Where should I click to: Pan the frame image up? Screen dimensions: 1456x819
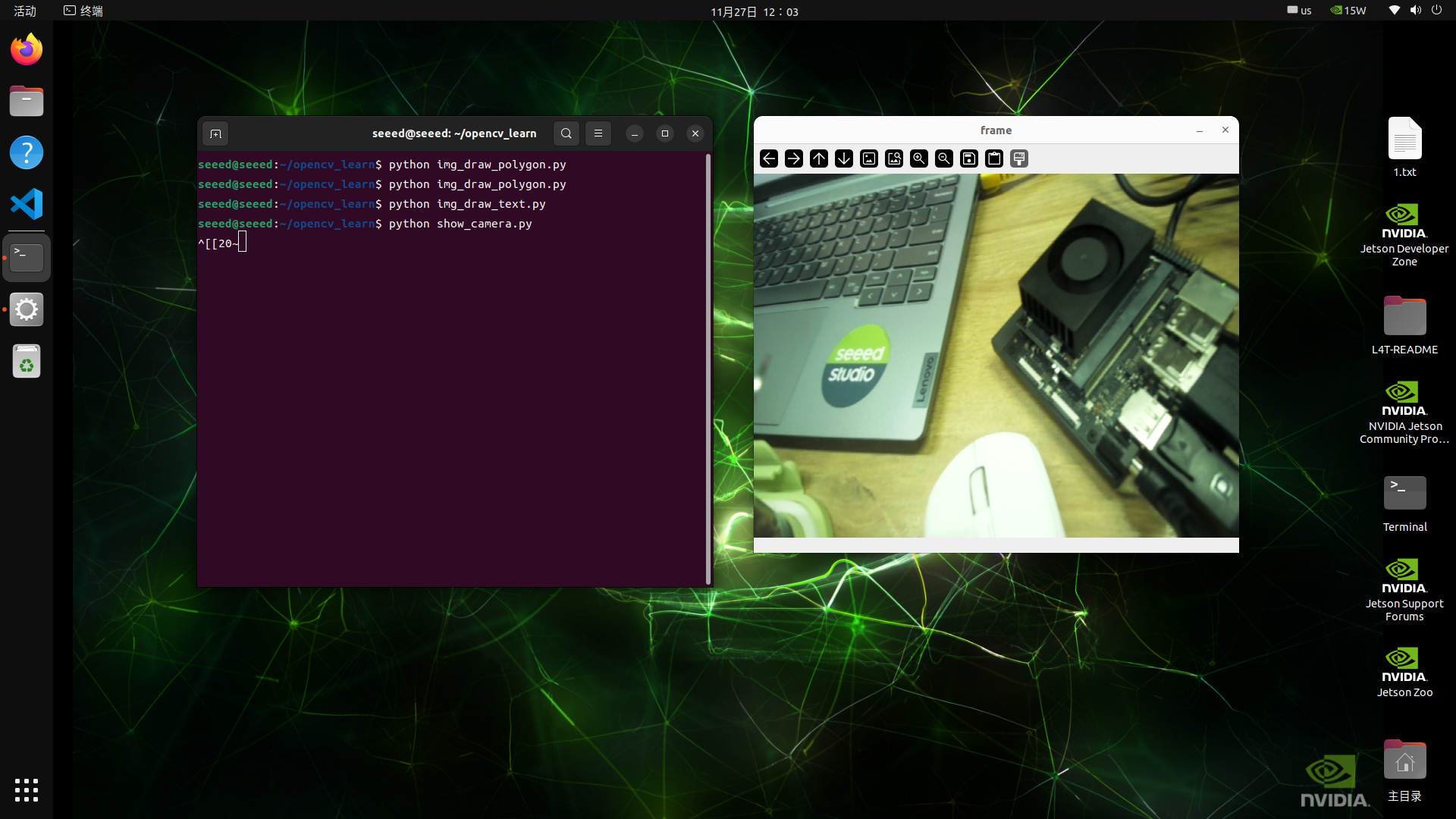click(x=819, y=158)
